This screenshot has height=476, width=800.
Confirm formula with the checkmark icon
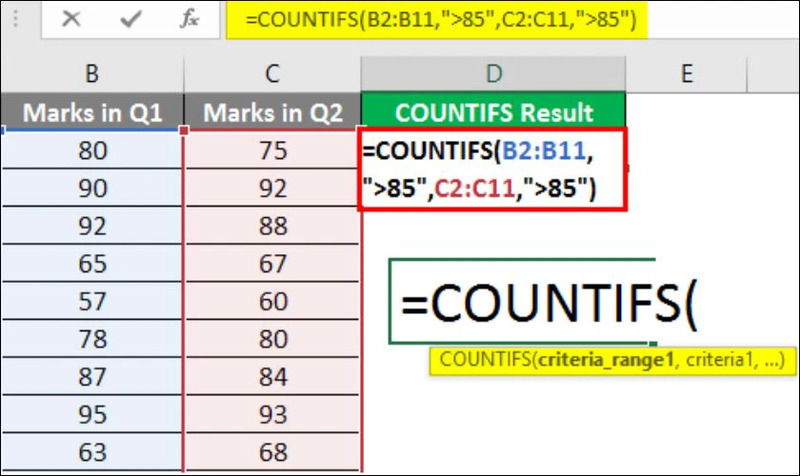click(x=131, y=19)
